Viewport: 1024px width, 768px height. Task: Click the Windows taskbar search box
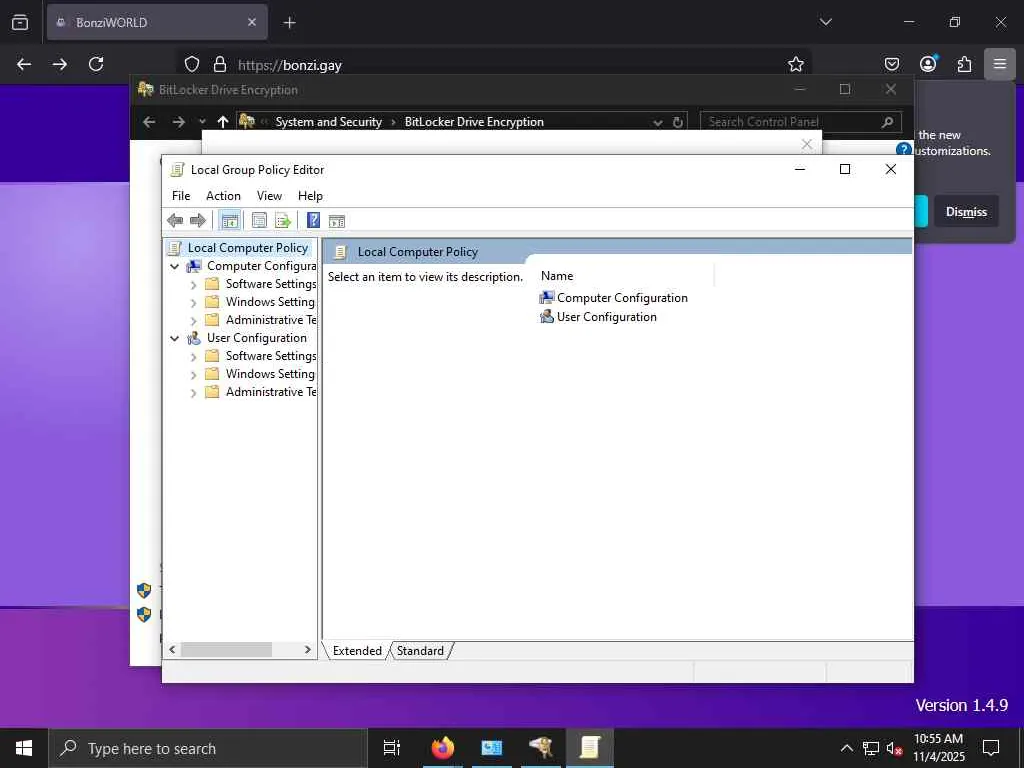click(x=208, y=748)
